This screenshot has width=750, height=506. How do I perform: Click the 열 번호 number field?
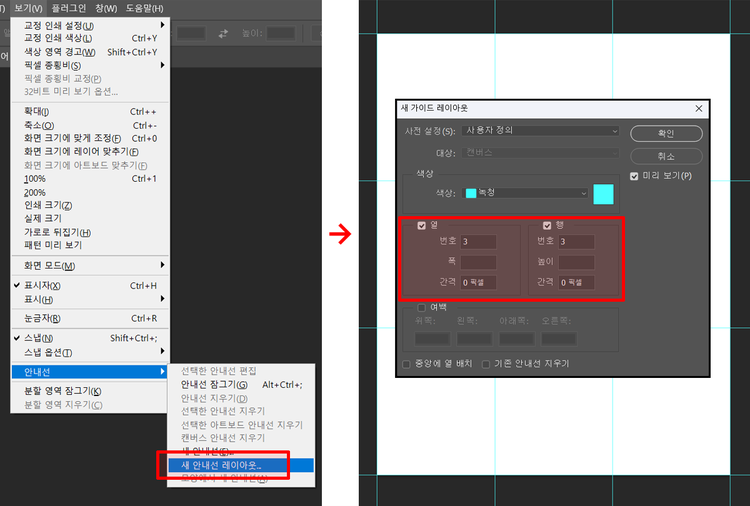478,242
